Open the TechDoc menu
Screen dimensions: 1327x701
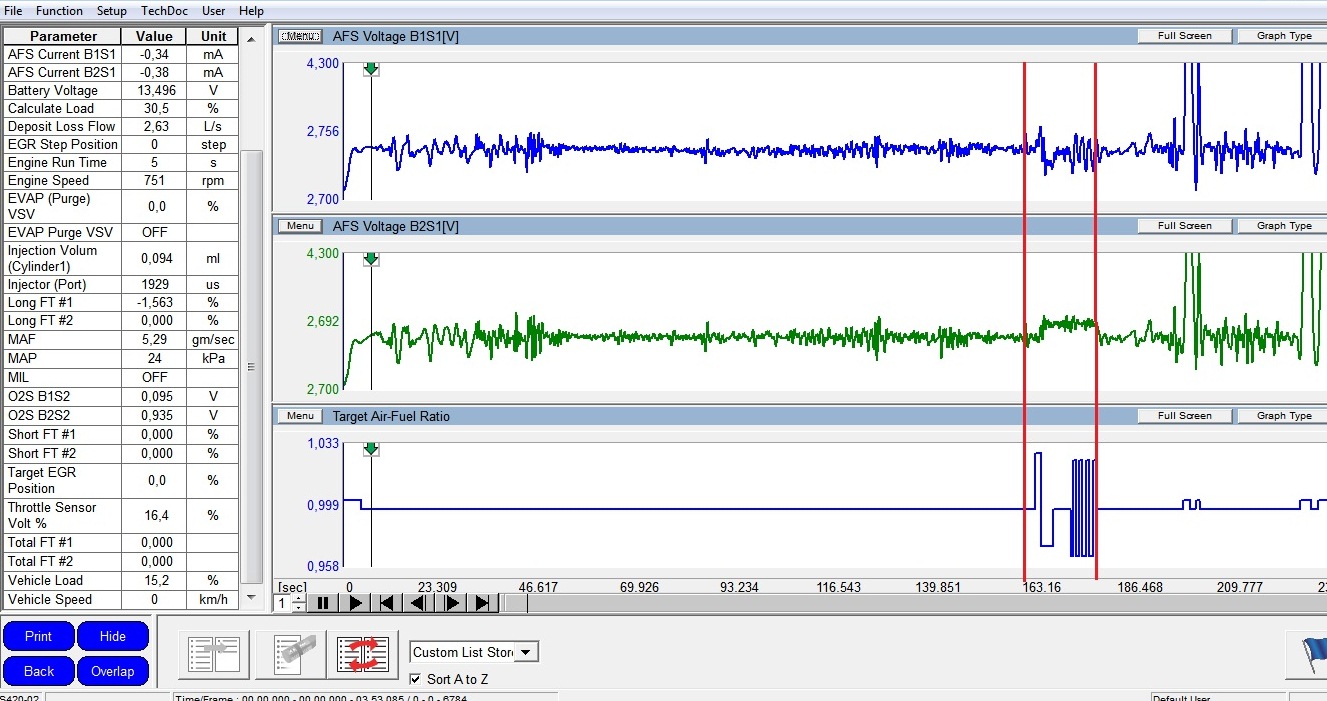162,11
